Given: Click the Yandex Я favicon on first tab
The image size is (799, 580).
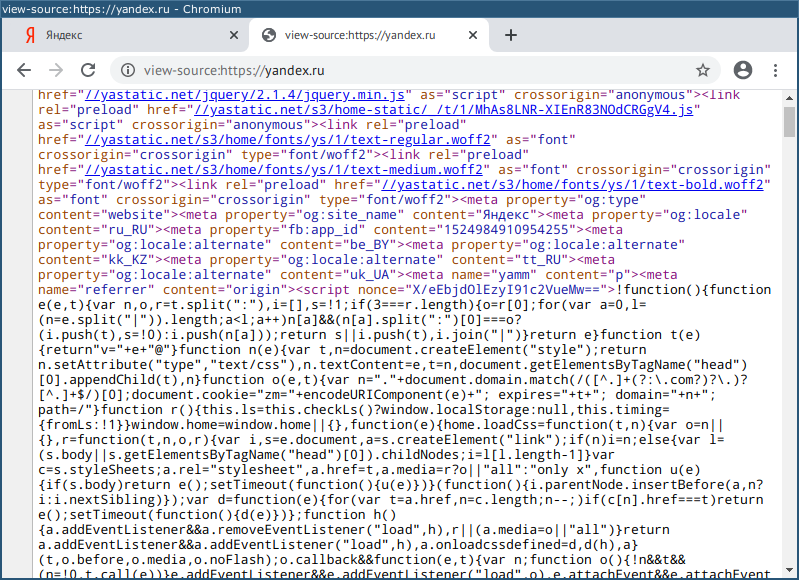Looking at the screenshot, I should point(31,35).
